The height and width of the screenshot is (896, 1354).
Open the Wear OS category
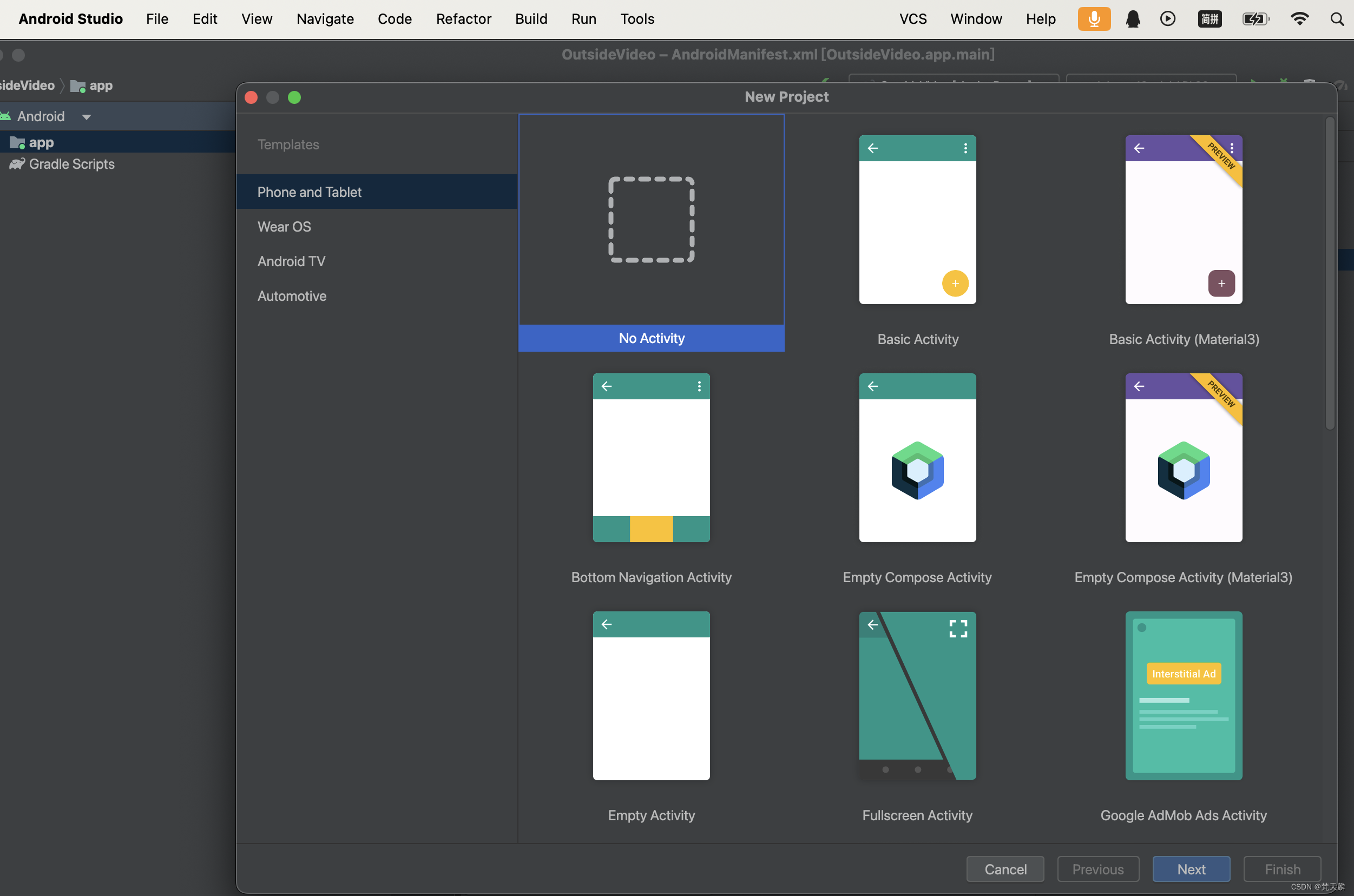click(284, 226)
